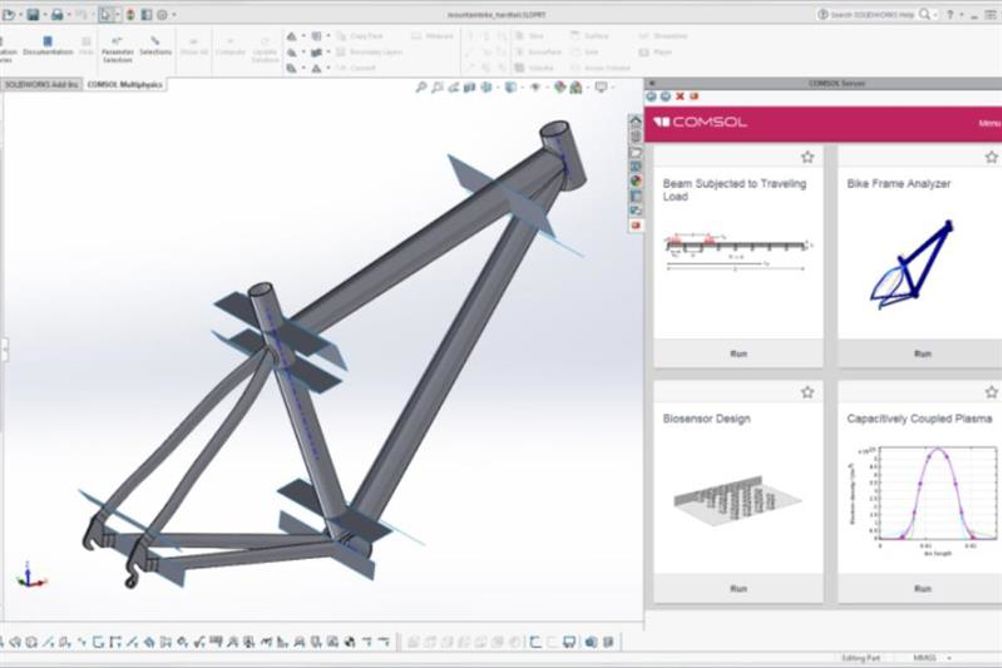Favorite the Beam Subjected to Traveling Load app
The image size is (1002, 668).
point(808,157)
